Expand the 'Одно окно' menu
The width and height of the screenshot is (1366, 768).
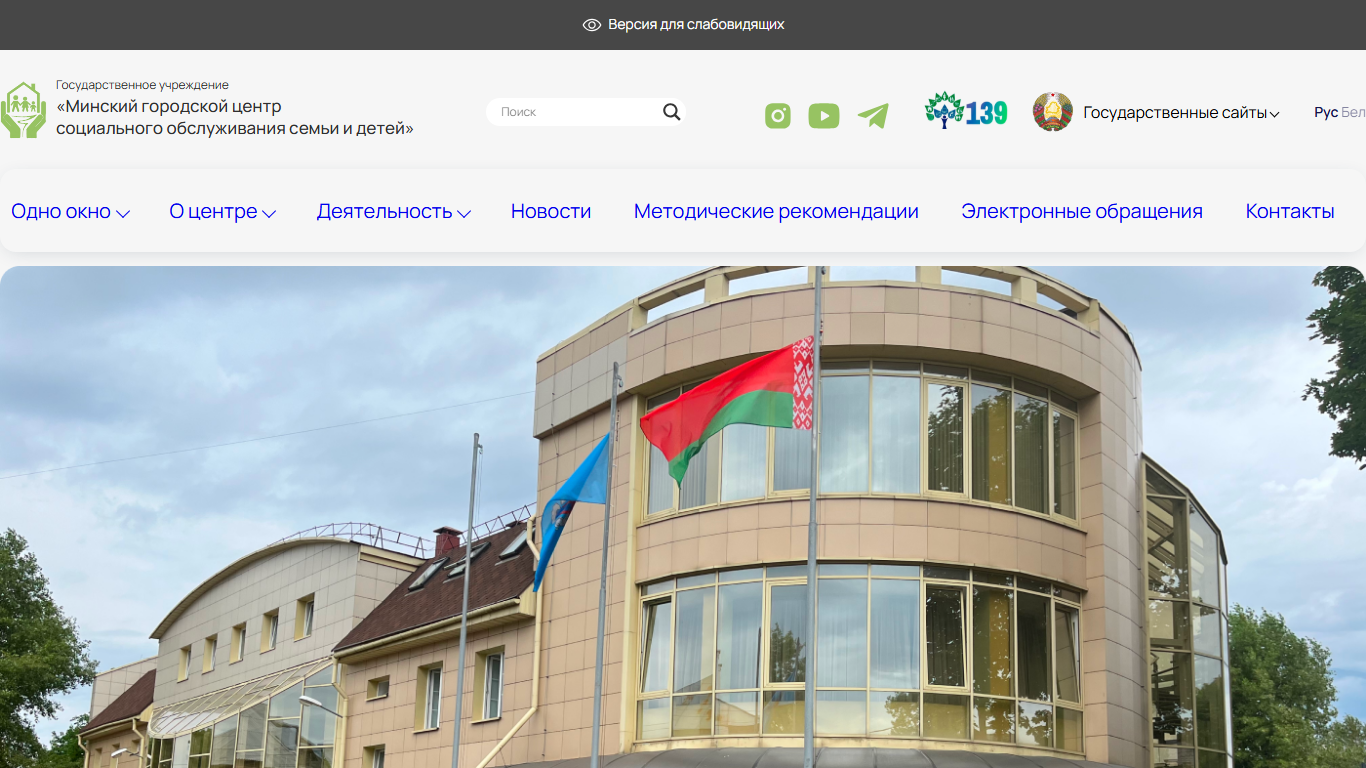(x=70, y=212)
